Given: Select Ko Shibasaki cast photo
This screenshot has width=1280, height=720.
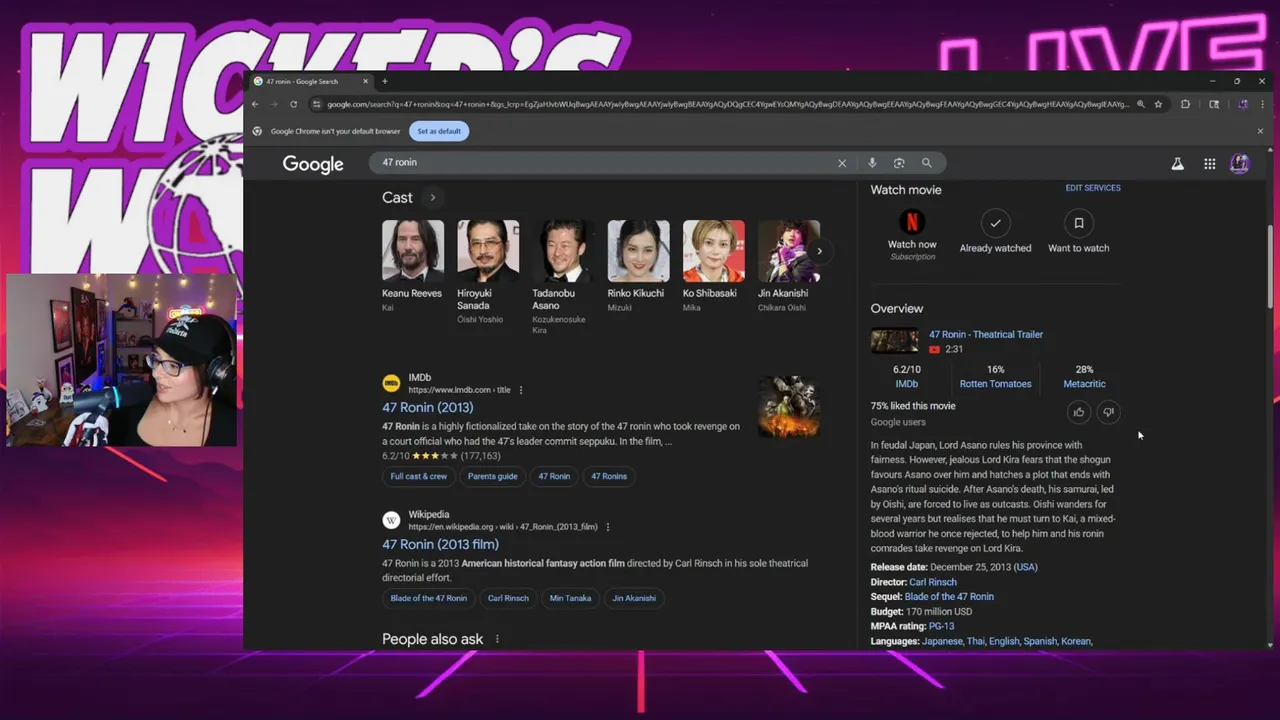Looking at the screenshot, I should 714,251.
